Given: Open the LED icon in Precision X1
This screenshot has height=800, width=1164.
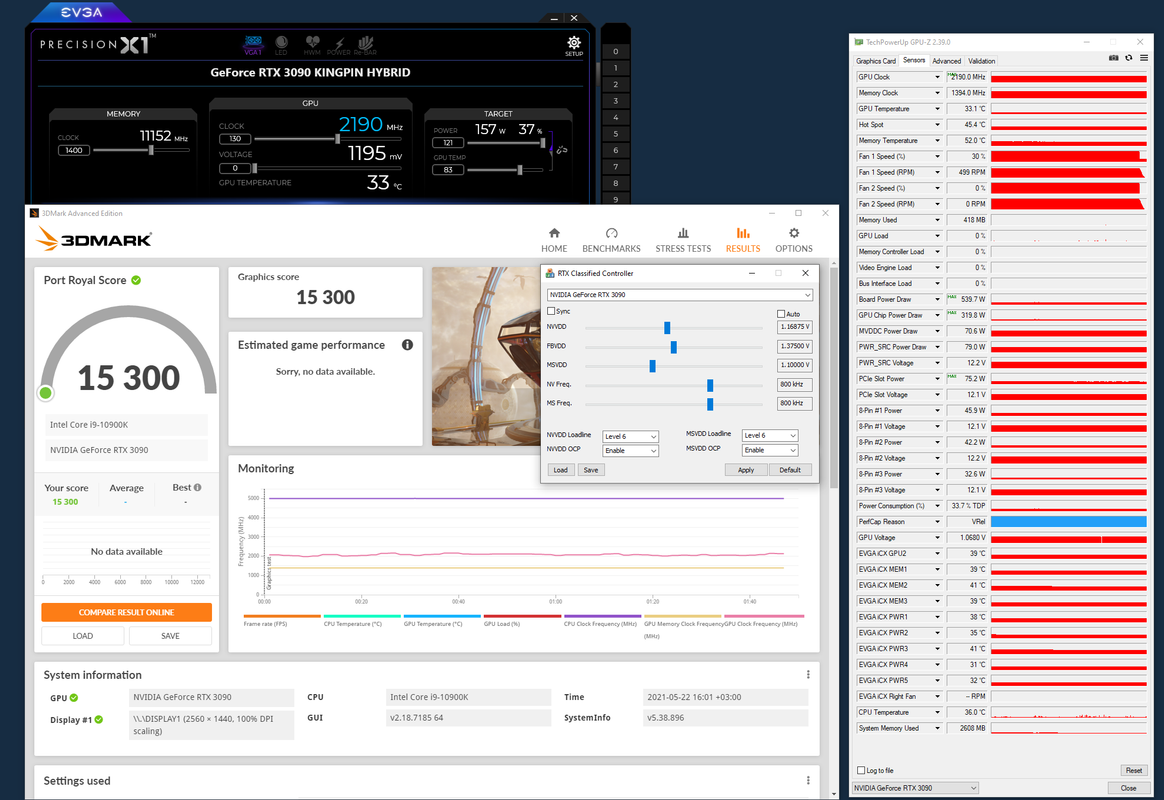Looking at the screenshot, I should pos(281,45).
